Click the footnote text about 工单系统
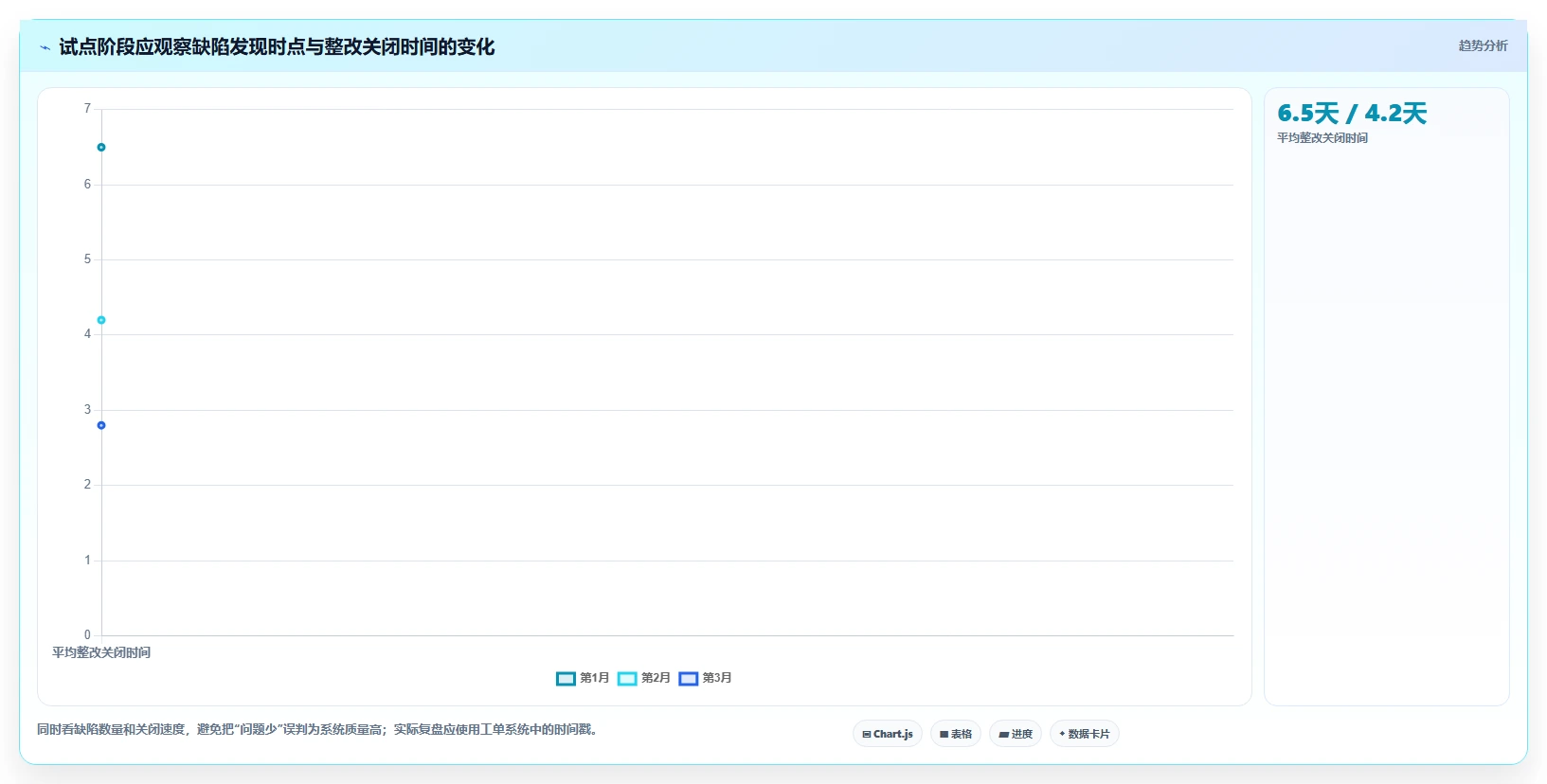 [x=319, y=729]
